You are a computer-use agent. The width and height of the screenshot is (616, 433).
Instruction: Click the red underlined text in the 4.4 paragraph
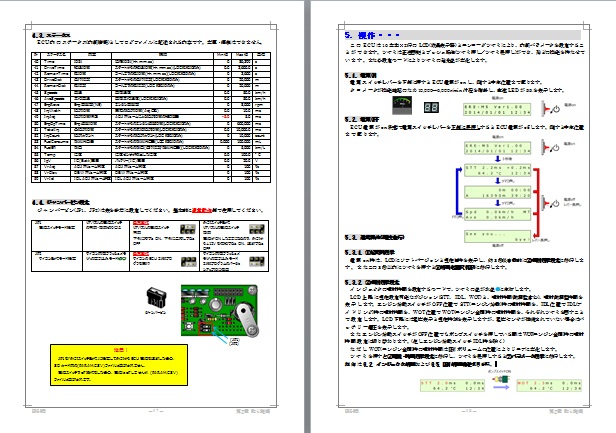[202, 211]
